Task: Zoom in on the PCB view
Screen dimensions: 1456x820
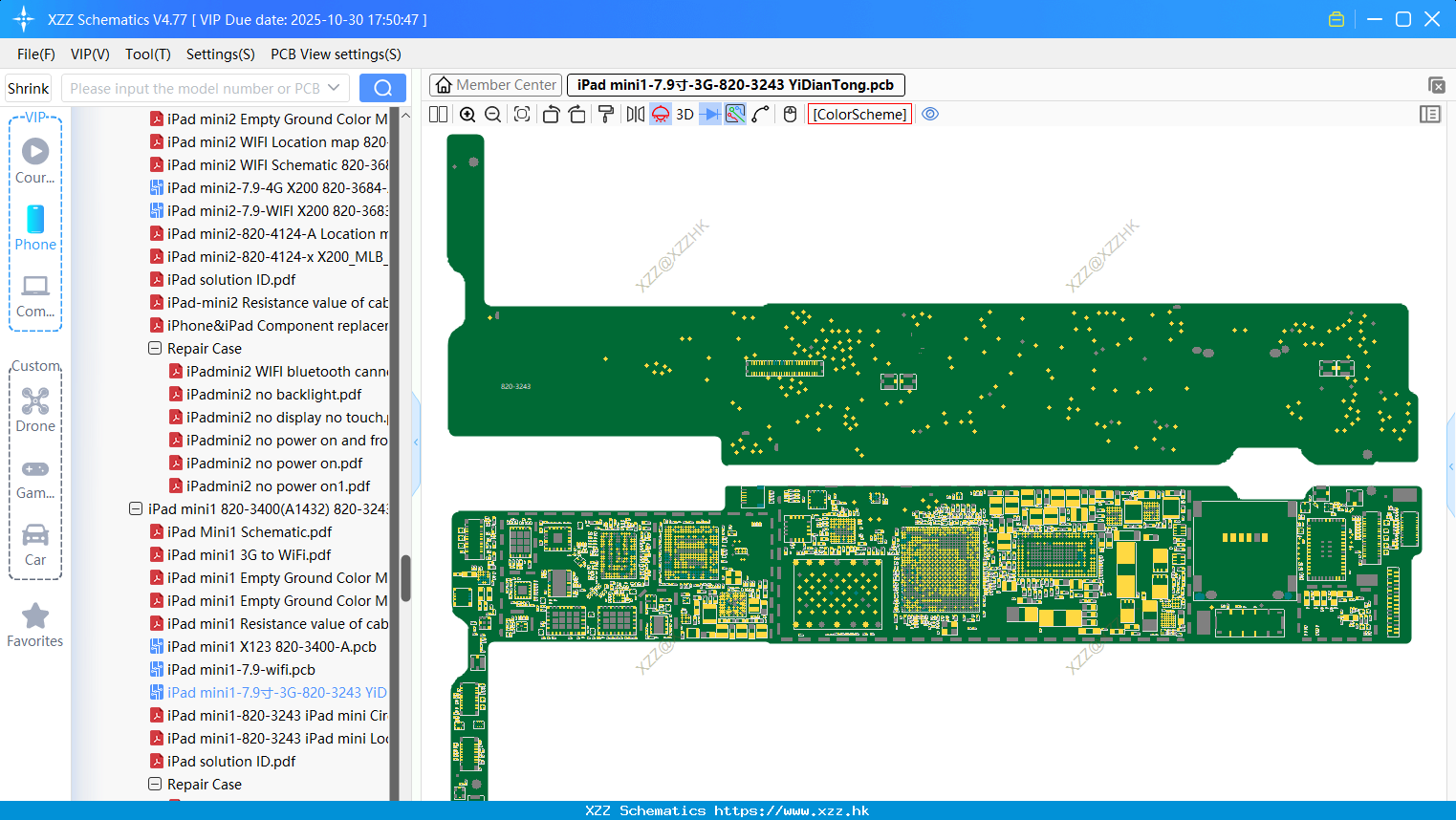Action: tap(467, 115)
